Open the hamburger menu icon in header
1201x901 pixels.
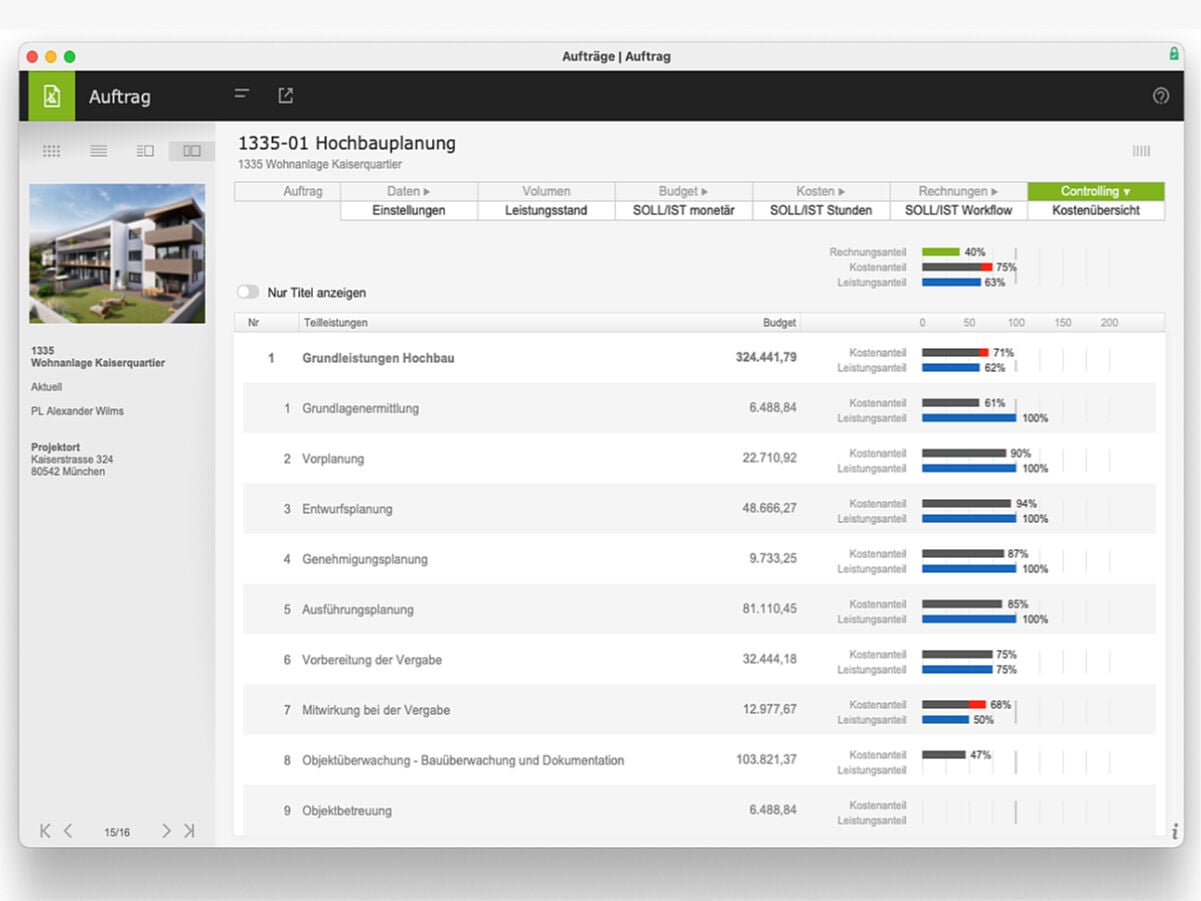(x=241, y=95)
